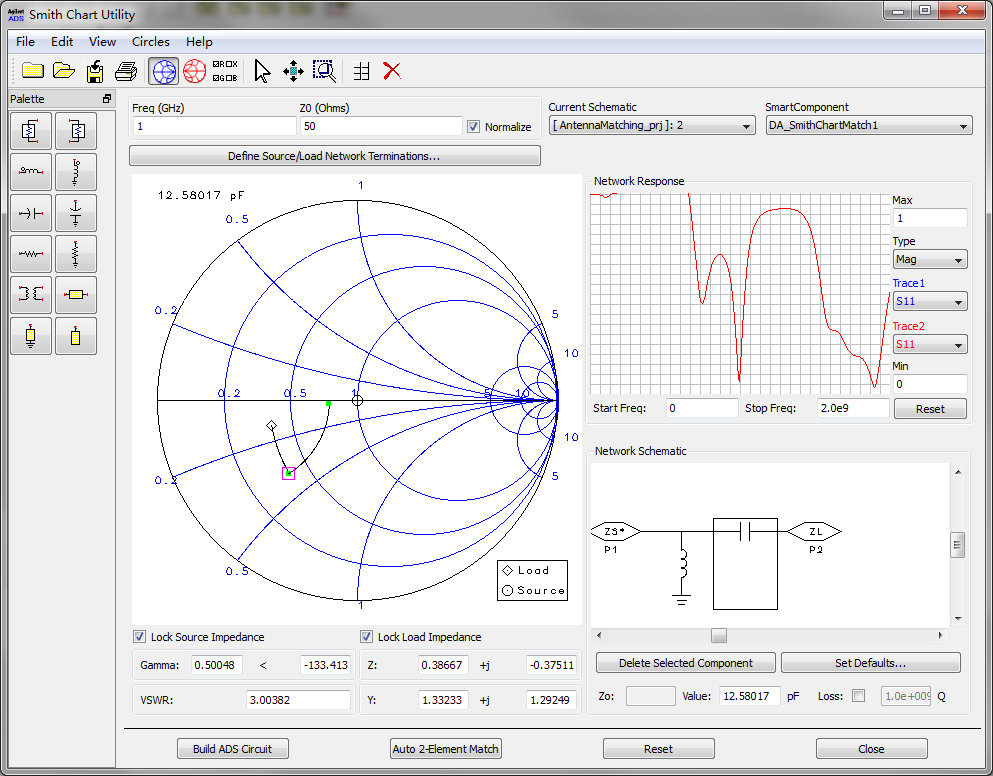Toggle the blue impedance chart icon

[x=163, y=71]
